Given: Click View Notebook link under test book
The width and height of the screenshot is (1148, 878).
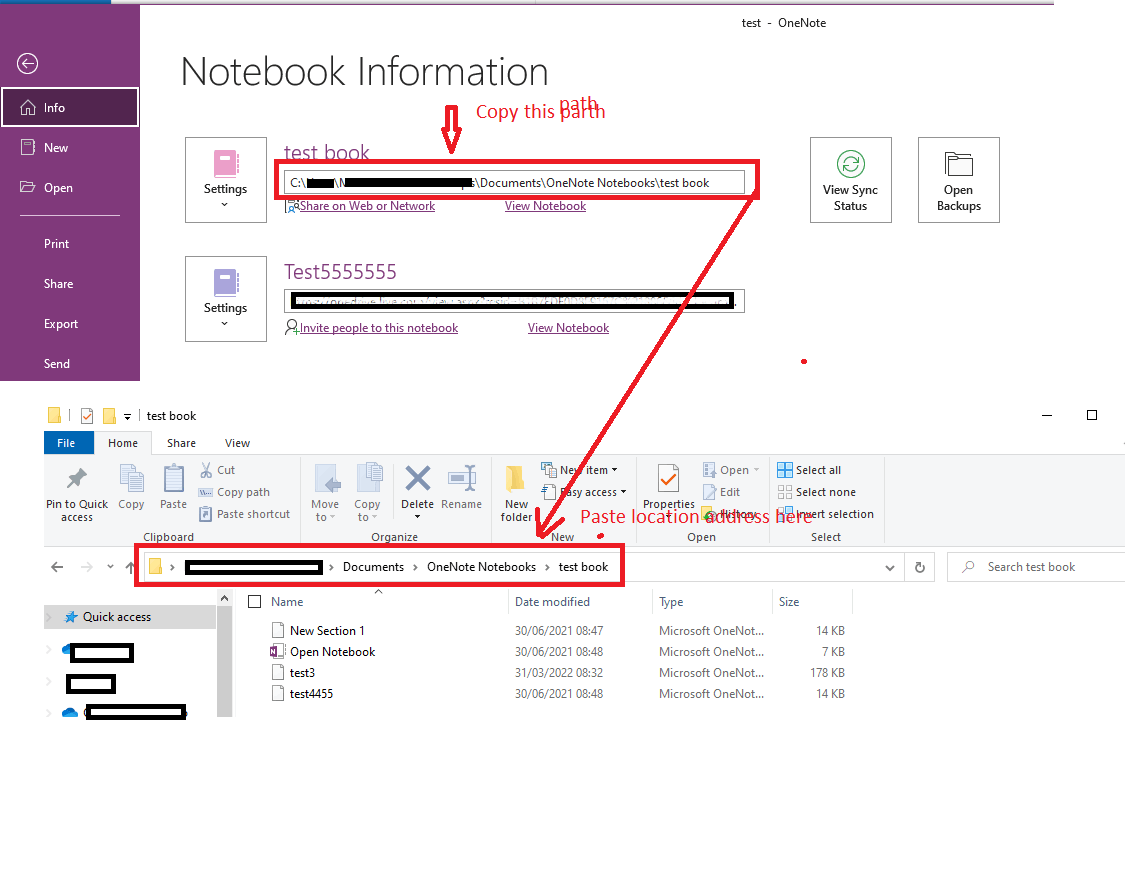Looking at the screenshot, I should (545, 207).
